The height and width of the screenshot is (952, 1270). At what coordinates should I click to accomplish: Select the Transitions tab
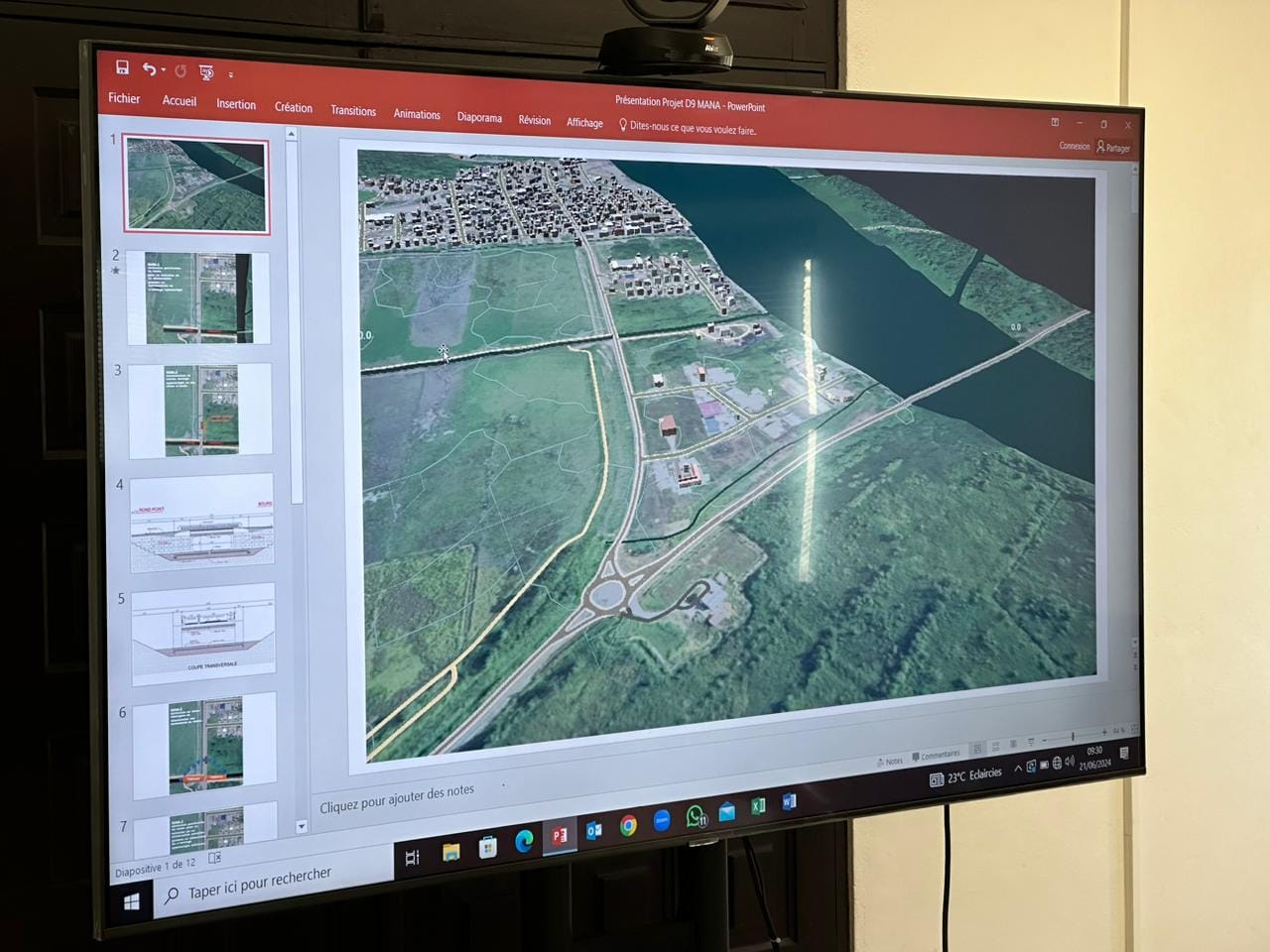[353, 111]
